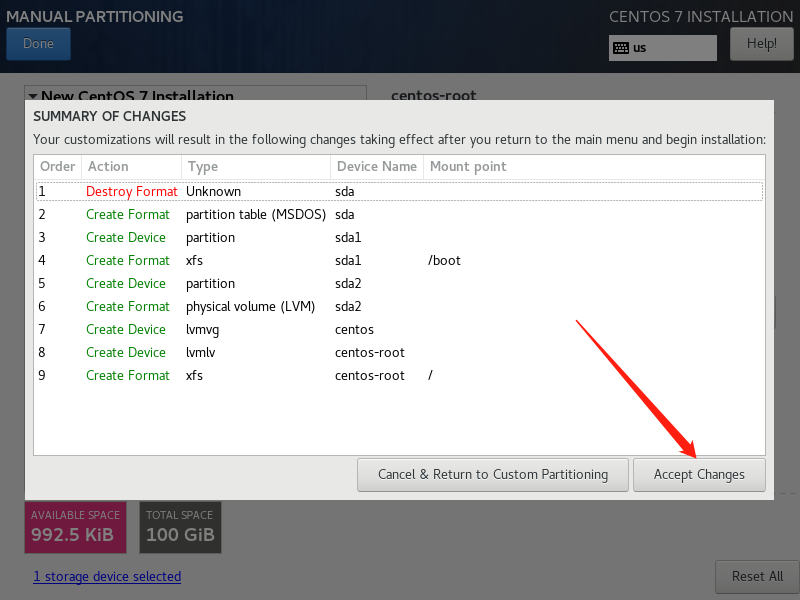Click the Reset All button
Viewport: 800px width, 600px height.
click(757, 577)
